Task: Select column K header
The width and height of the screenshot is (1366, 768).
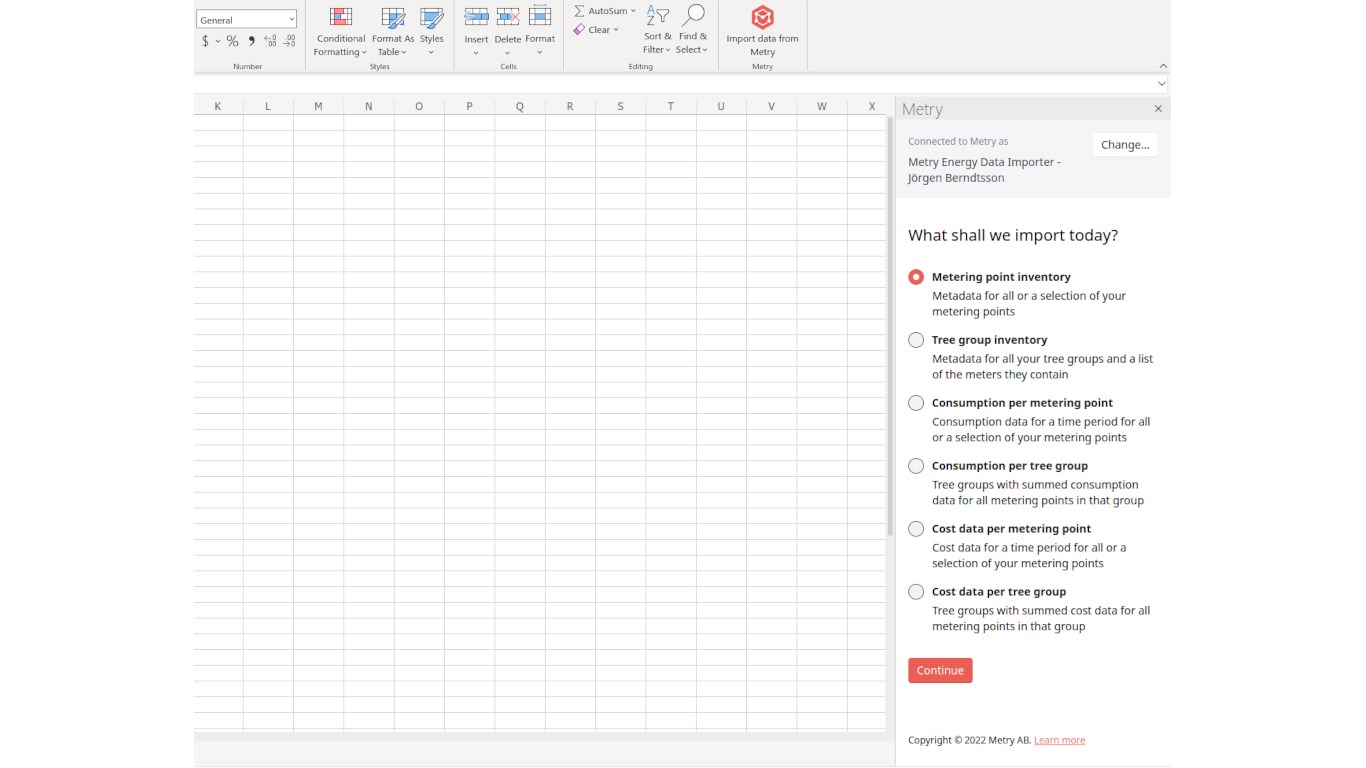Action: [218, 106]
